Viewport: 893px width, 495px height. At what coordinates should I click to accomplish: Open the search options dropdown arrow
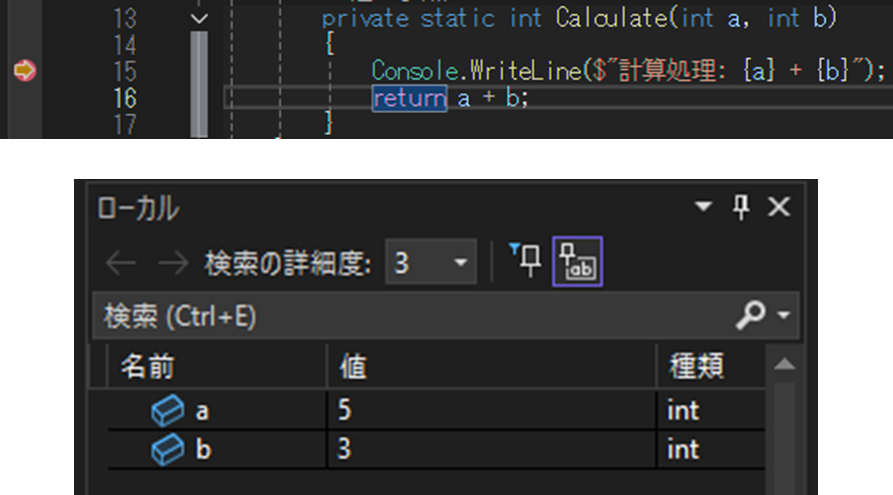coord(784,315)
